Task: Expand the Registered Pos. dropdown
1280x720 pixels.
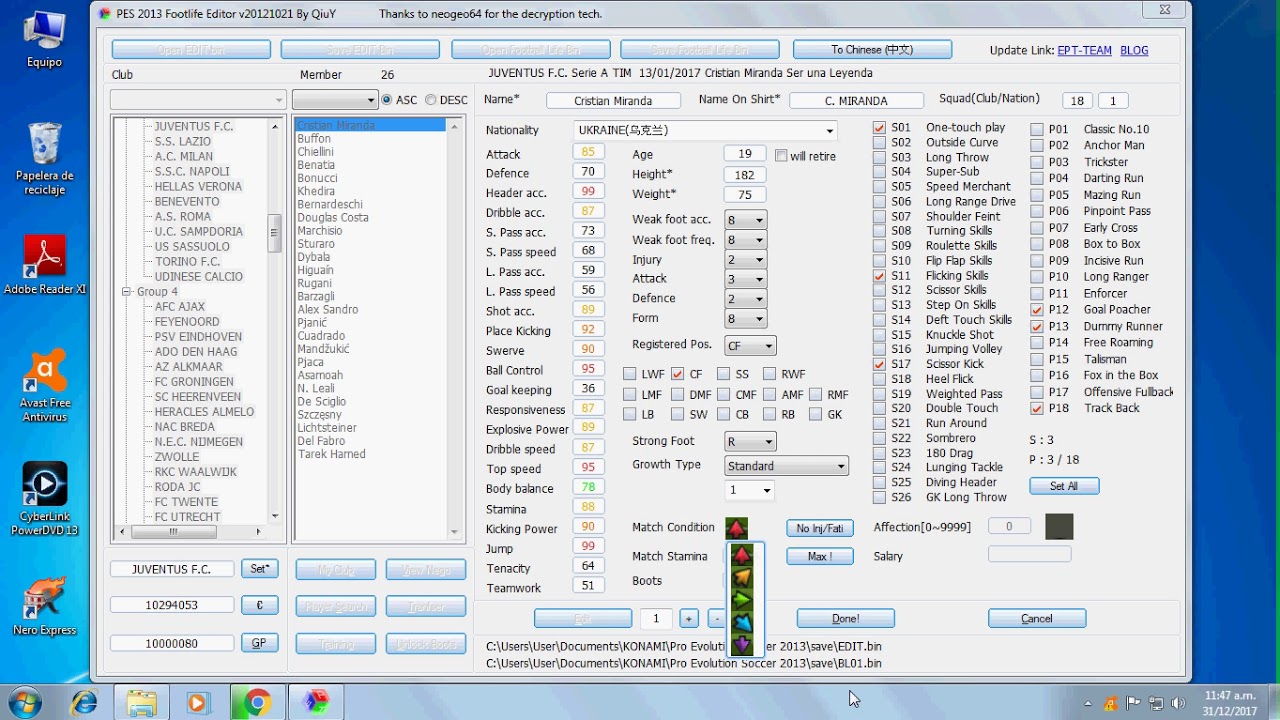Action: point(769,346)
